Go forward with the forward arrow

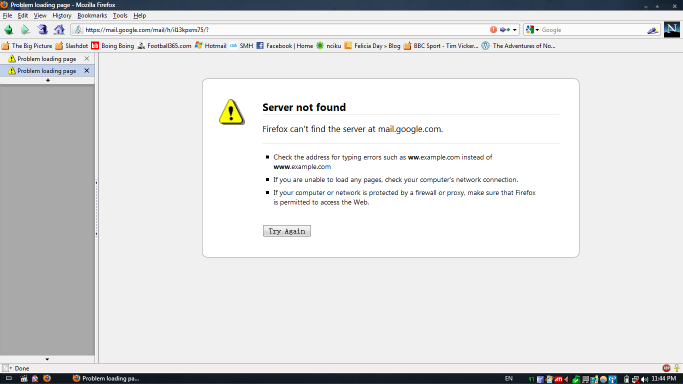(25, 30)
